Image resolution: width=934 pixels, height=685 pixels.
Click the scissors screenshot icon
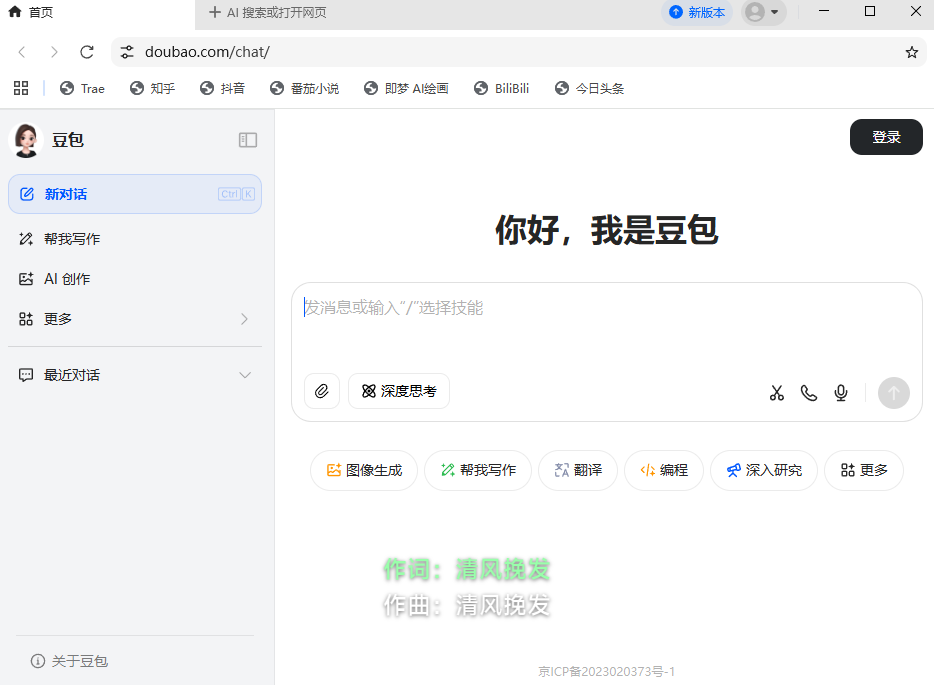click(777, 393)
